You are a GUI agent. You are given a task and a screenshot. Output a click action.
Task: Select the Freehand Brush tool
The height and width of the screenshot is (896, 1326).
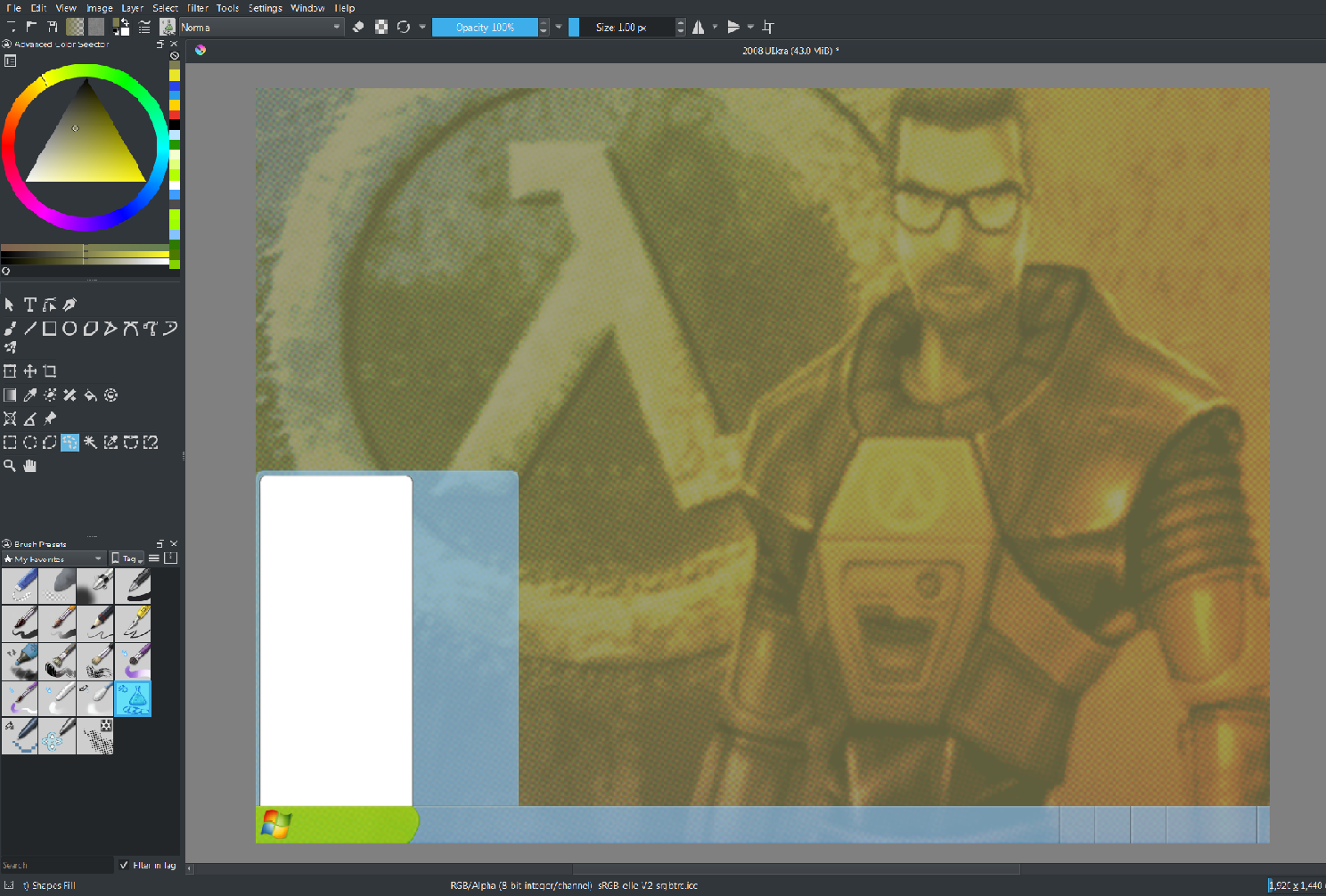(10, 329)
